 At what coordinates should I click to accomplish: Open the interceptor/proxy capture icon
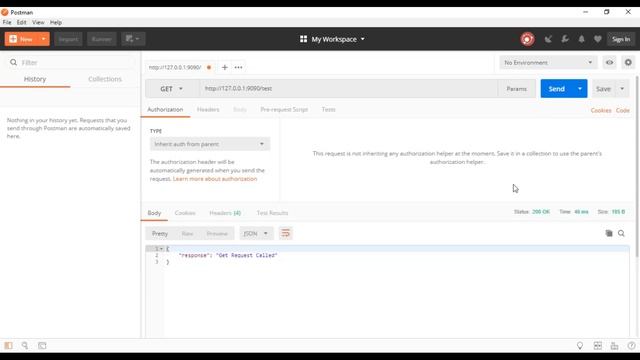[548, 39]
